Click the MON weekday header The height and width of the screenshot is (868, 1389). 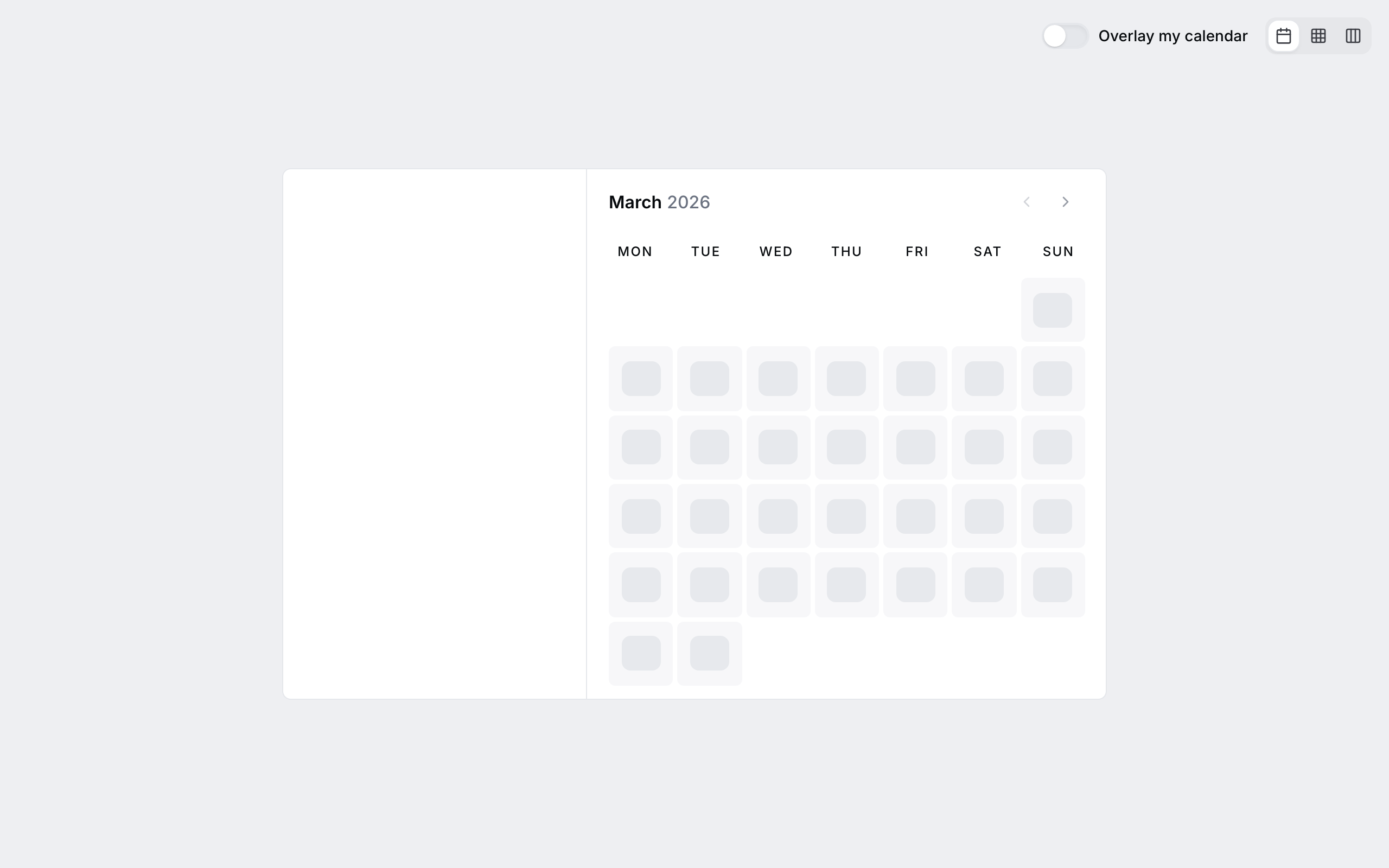coord(635,251)
